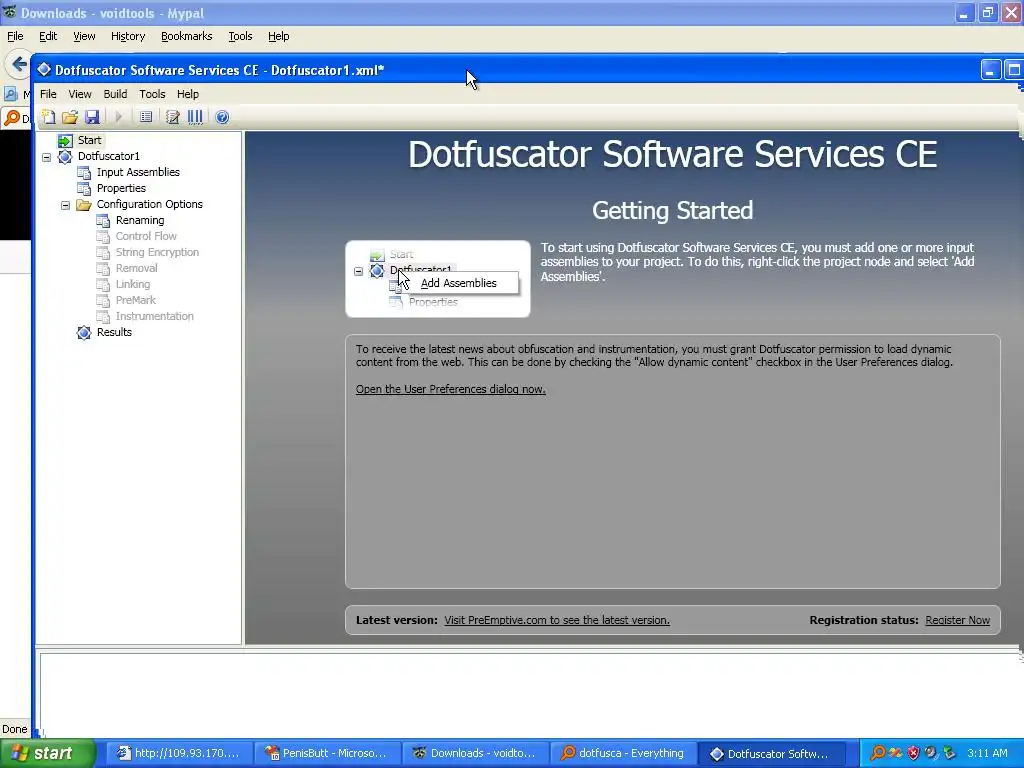Click the notepad-and-pencil toolbar icon
Image resolution: width=1024 pixels, height=768 pixels.
(172, 117)
